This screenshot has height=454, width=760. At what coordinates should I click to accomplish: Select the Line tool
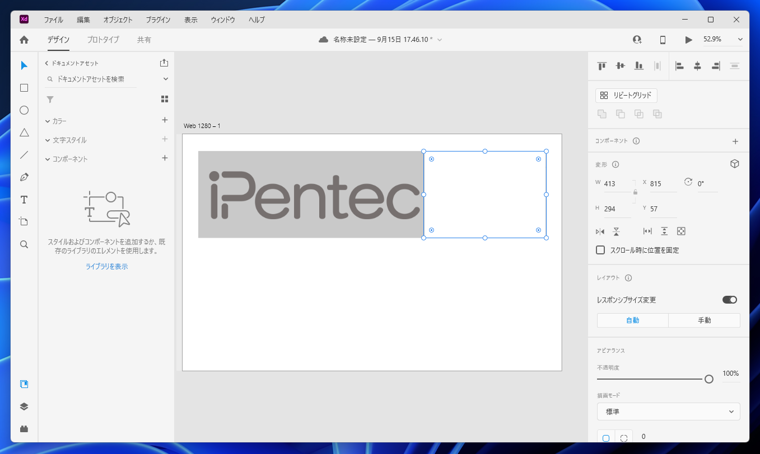pos(24,155)
